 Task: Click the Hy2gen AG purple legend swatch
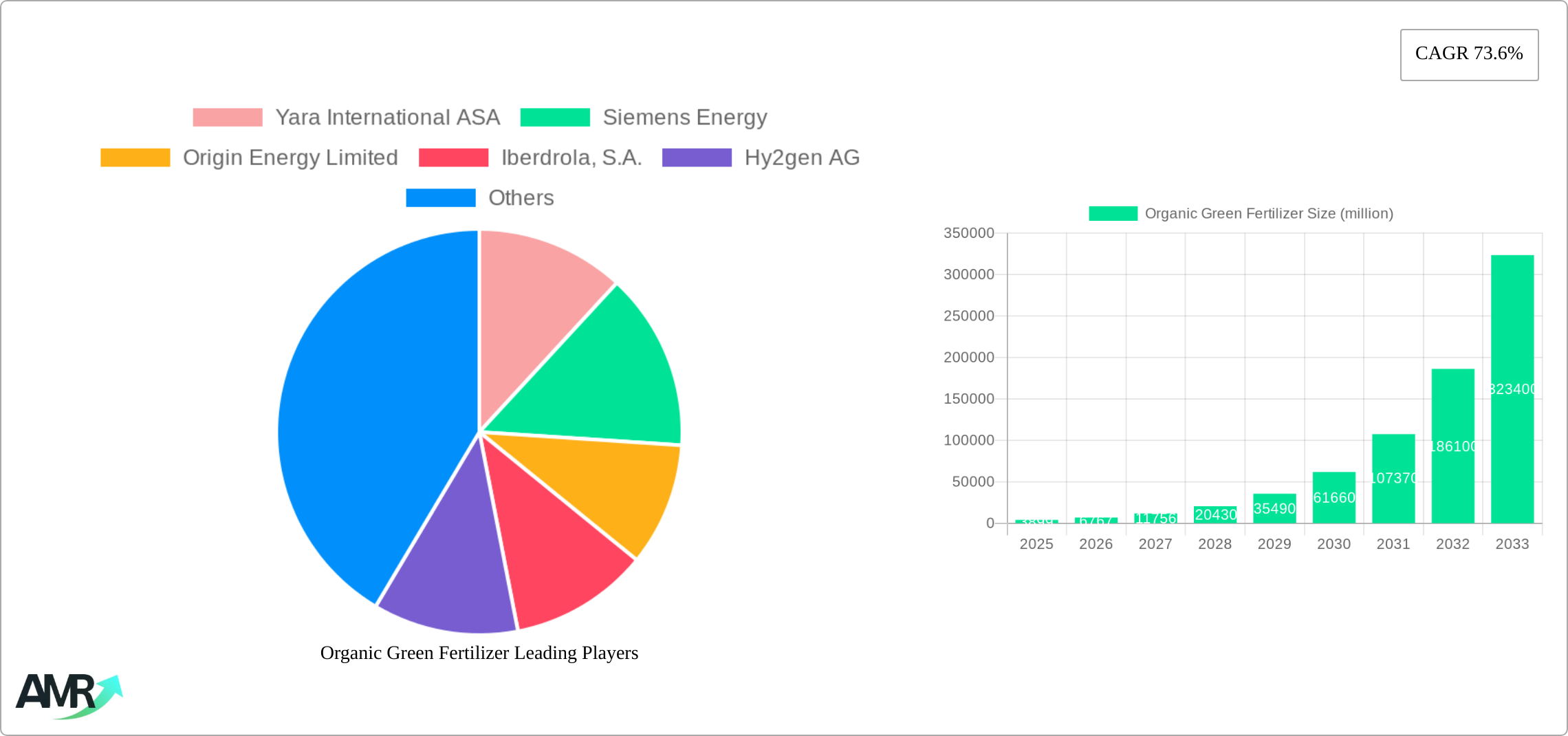(x=696, y=158)
